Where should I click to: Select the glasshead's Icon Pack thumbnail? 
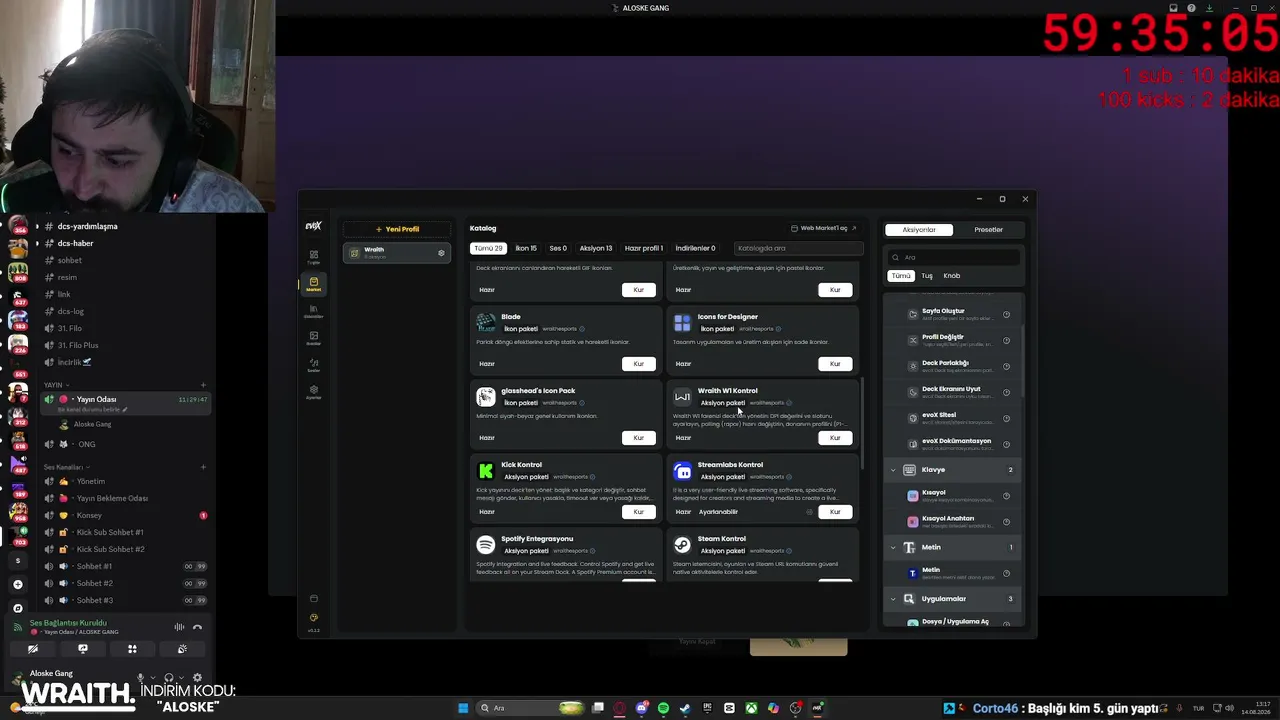486,397
